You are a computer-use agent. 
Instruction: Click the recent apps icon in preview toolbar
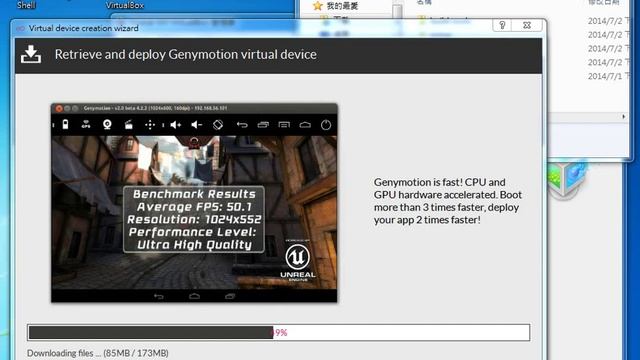263,124
